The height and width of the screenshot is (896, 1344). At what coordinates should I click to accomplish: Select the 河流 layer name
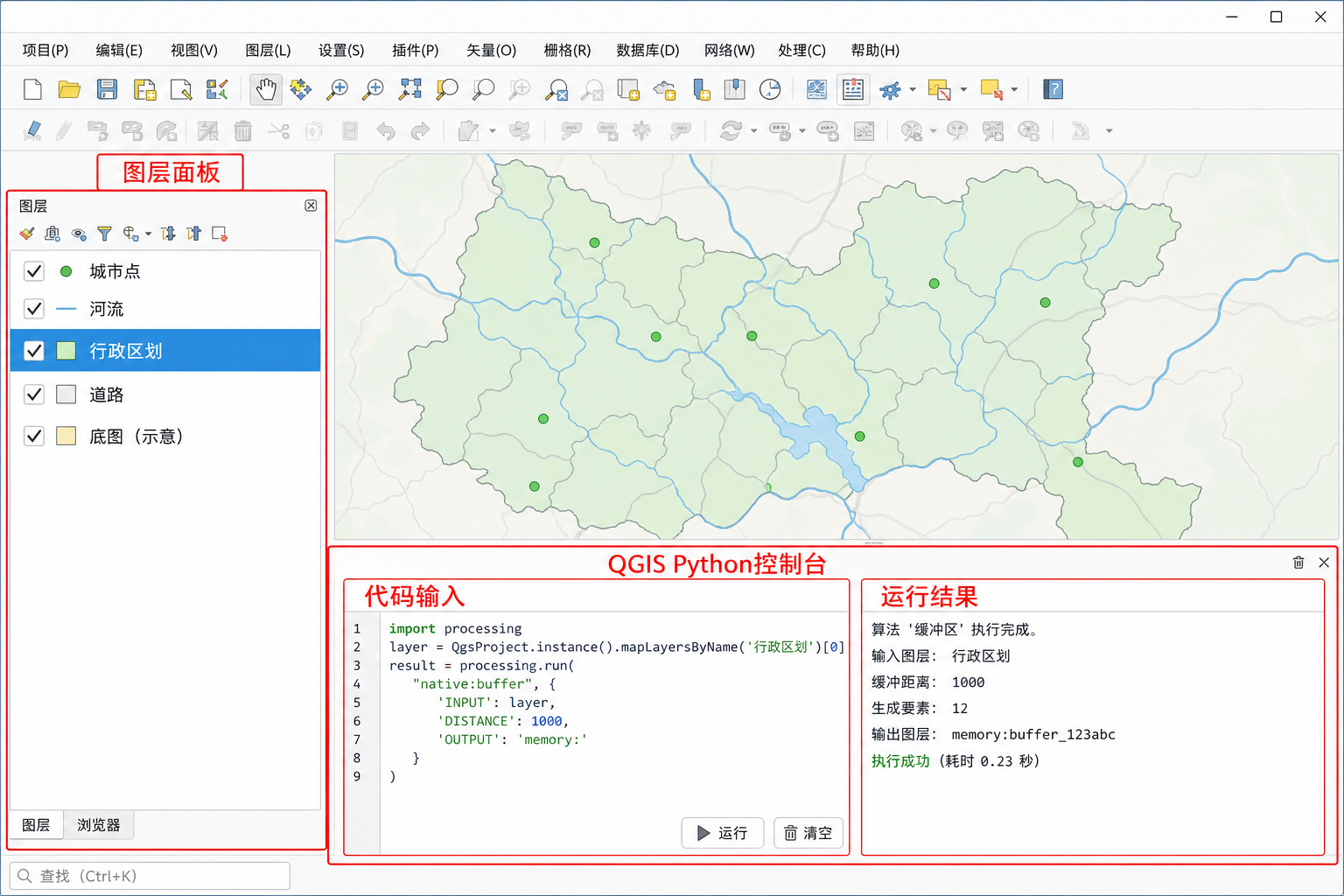pyautogui.click(x=107, y=309)
